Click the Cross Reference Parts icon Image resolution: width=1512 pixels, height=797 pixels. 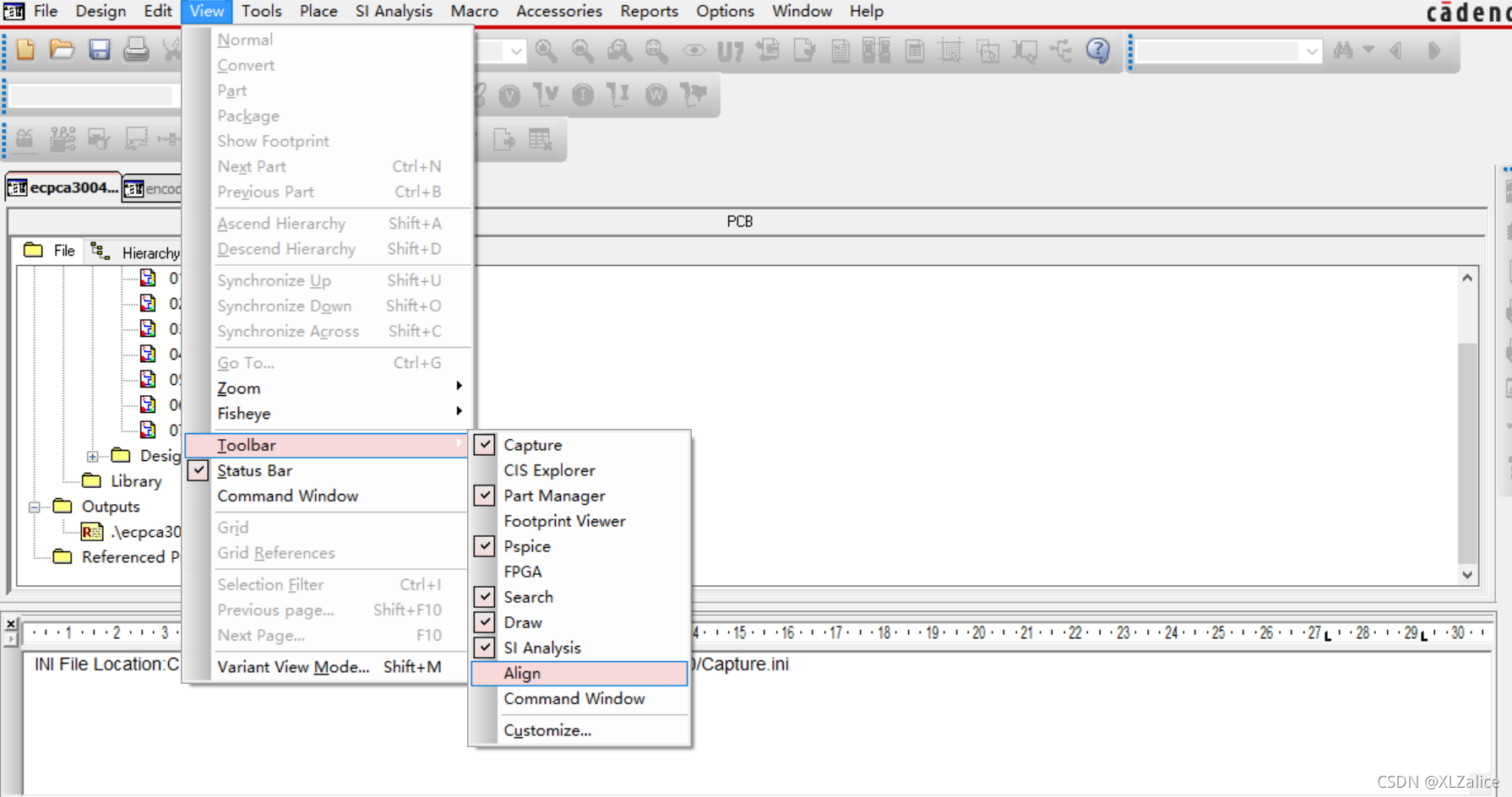click(877, 51)
